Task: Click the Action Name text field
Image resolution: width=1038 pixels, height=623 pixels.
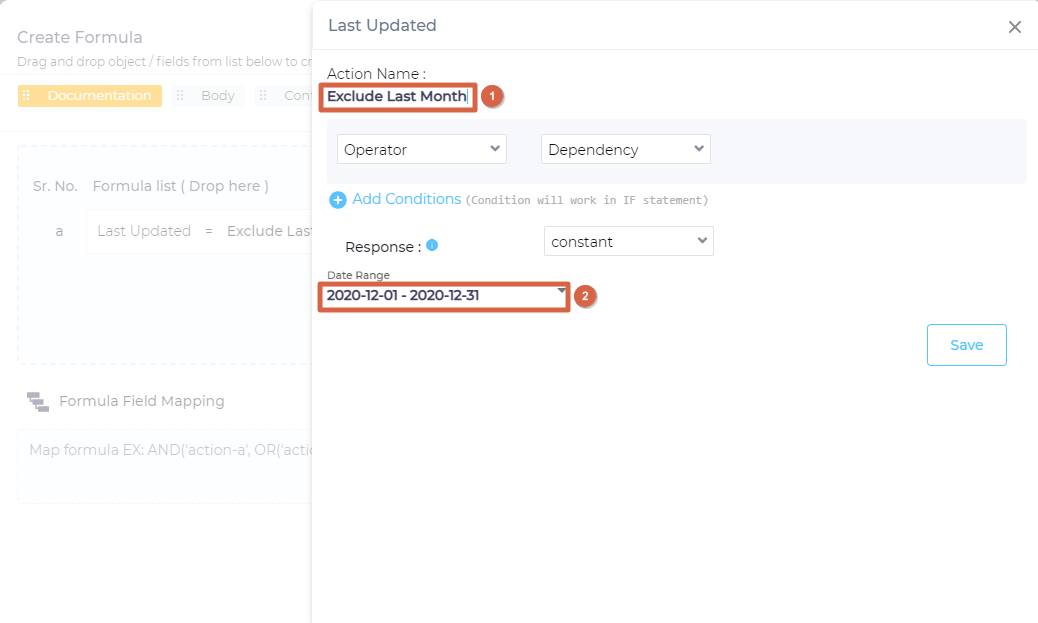Action: [x=398, y=97]
